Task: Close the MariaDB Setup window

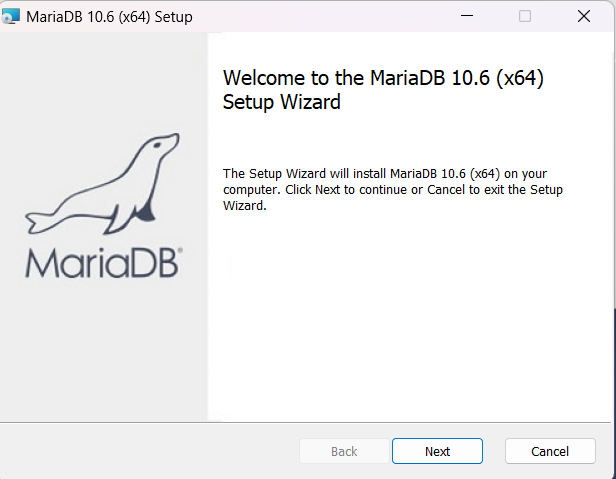Action: pos(584,16)
